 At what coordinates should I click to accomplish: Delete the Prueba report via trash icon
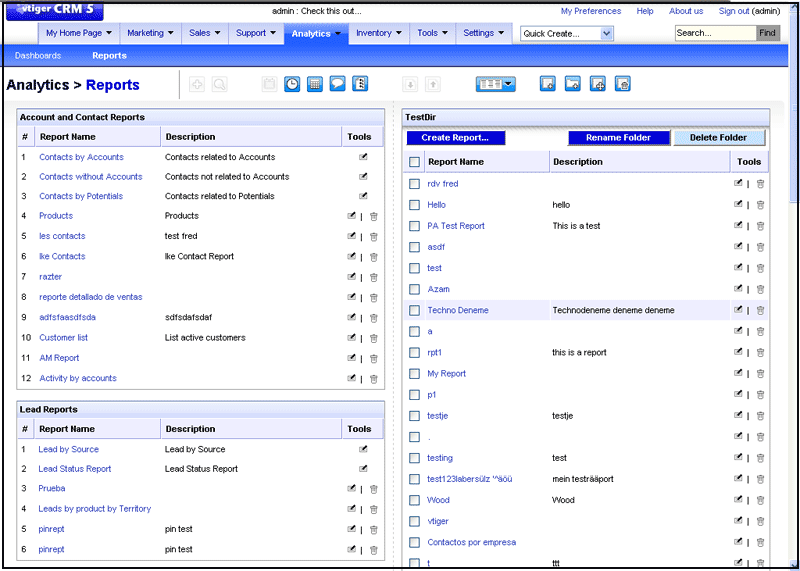pos(373,489)
